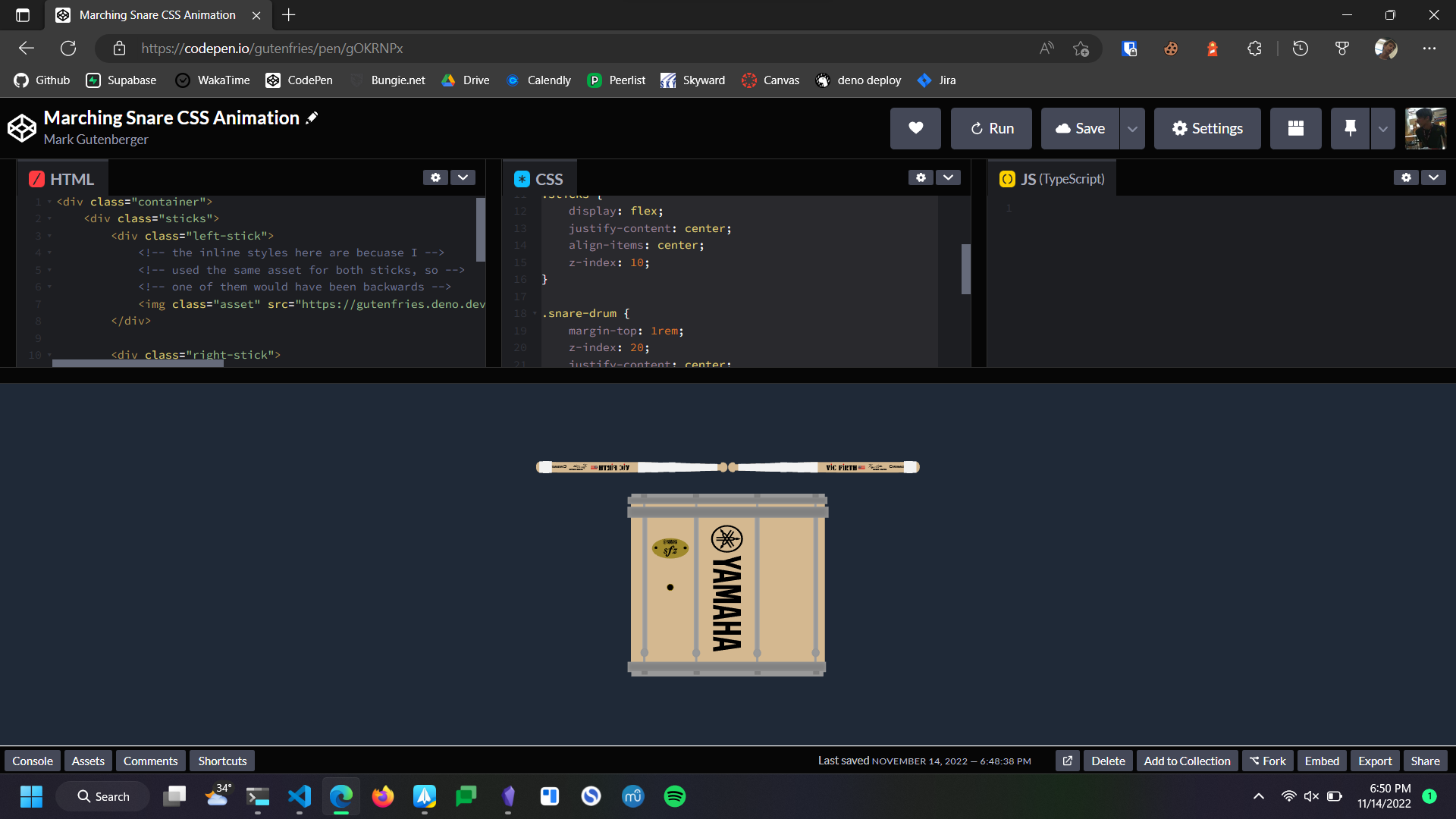Viewport: 1456px width, 819px height.
Task: Open the Jira bookmark
Action: tap(937, 80)
